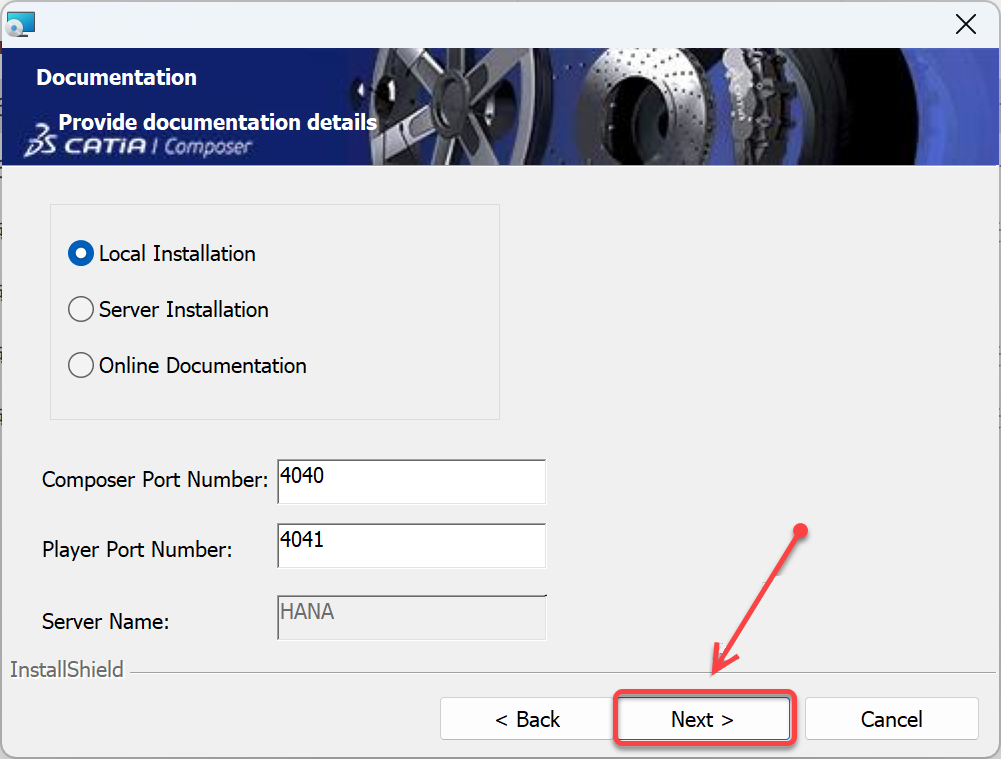The height and width of the screenshot is (759, 1001).
Task: Select the Local Installation option
Action: 81,254
